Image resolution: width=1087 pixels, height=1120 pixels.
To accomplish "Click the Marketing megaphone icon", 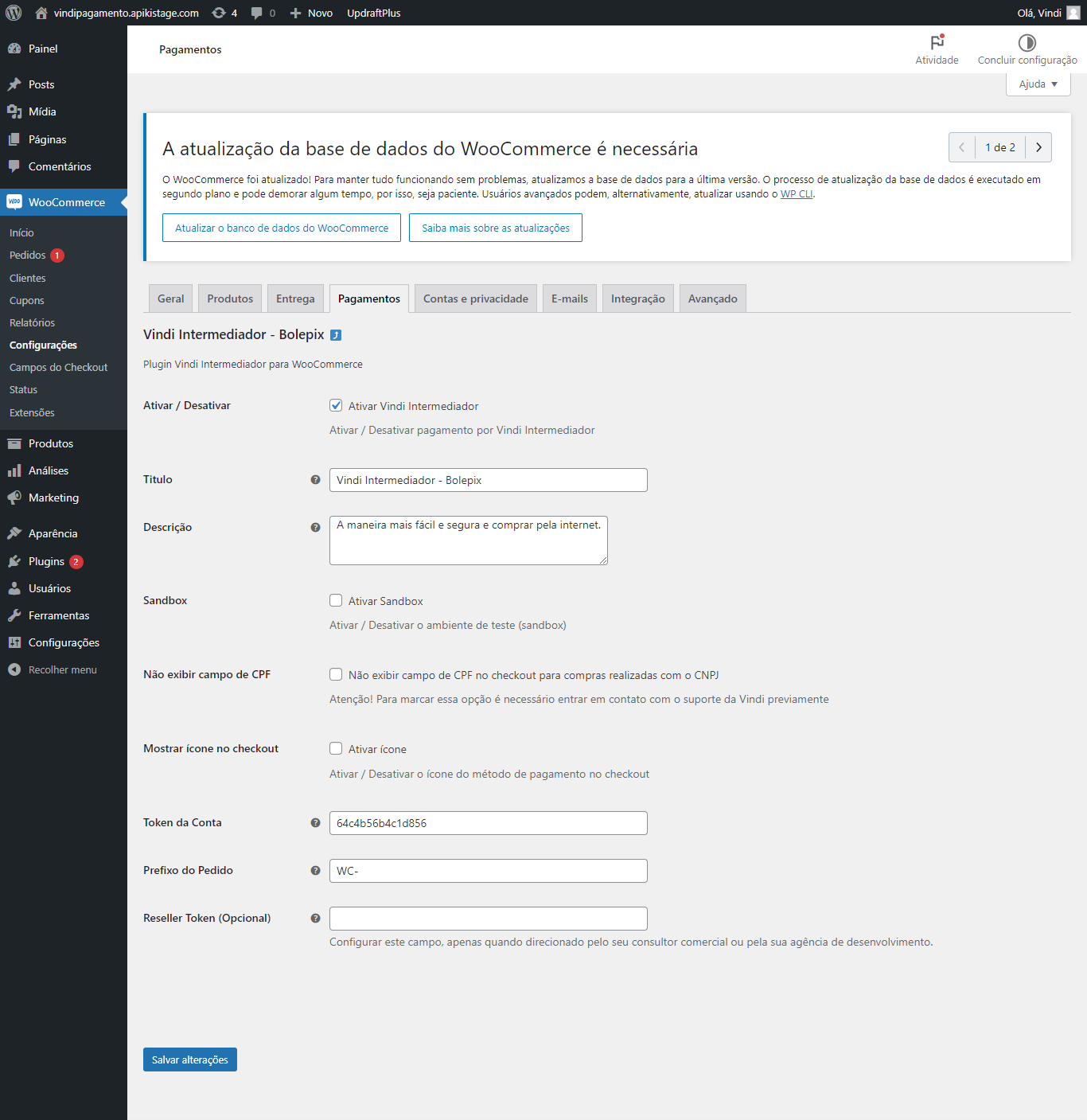I will tap(14, 498).
